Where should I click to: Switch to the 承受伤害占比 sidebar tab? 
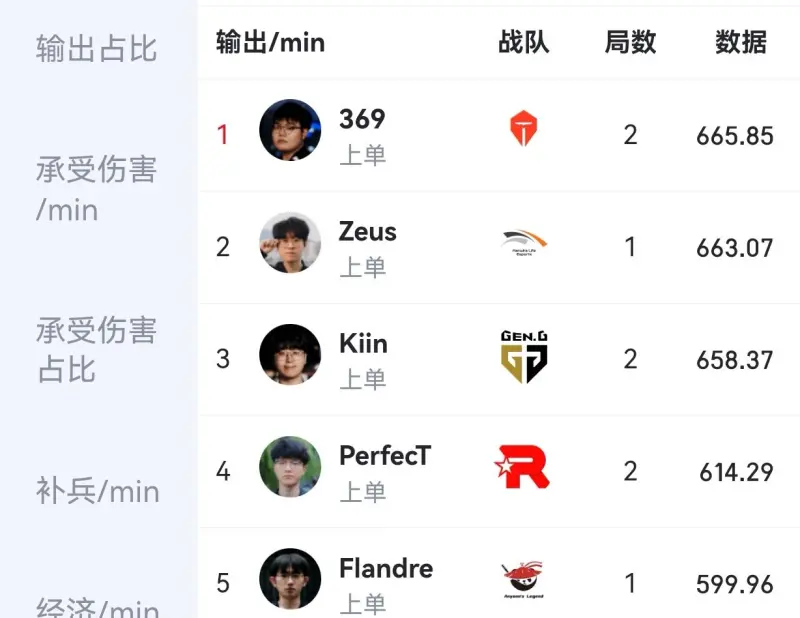97,349
